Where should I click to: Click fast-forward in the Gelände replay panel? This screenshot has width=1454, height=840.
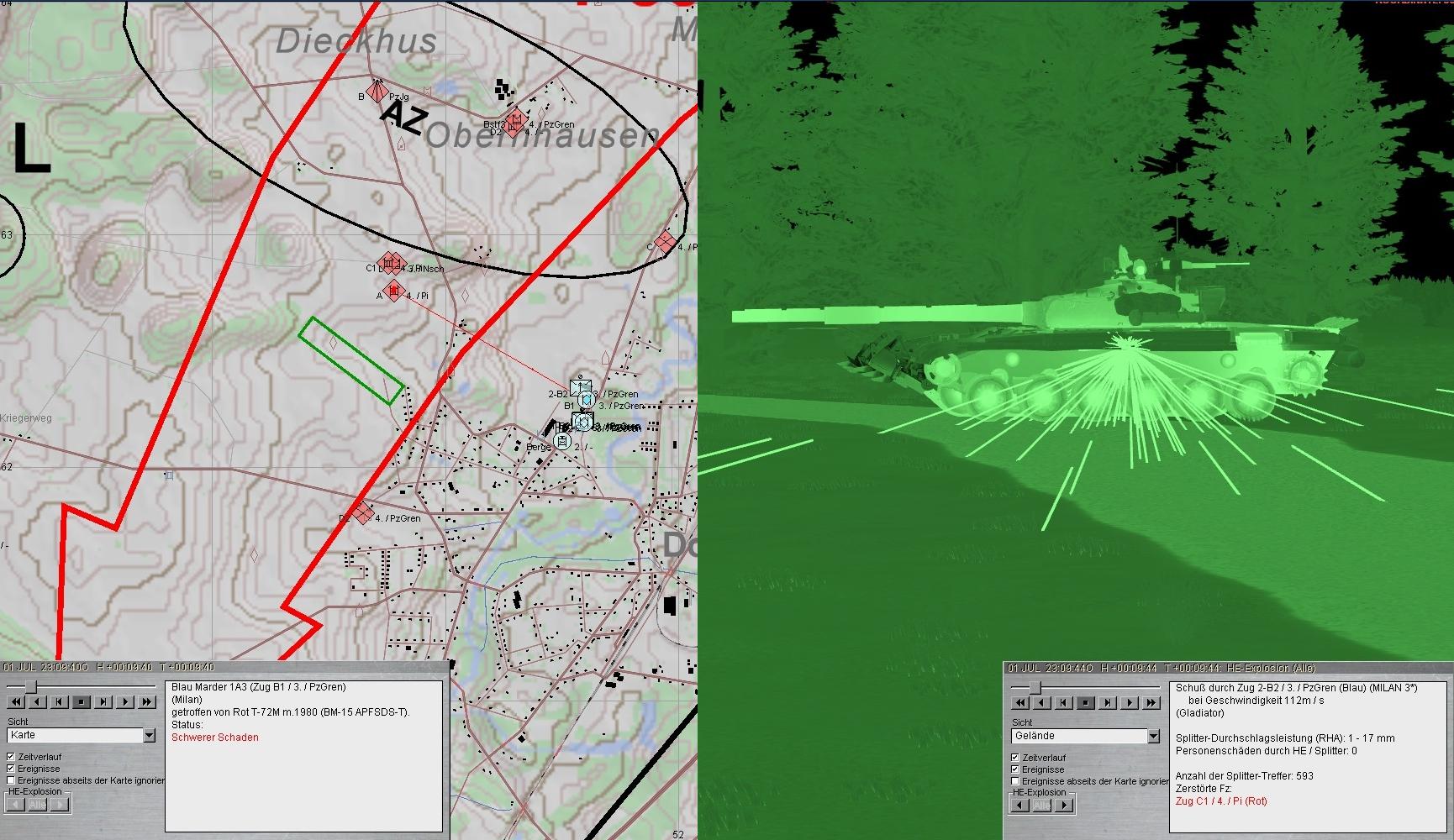(1151, 702)
